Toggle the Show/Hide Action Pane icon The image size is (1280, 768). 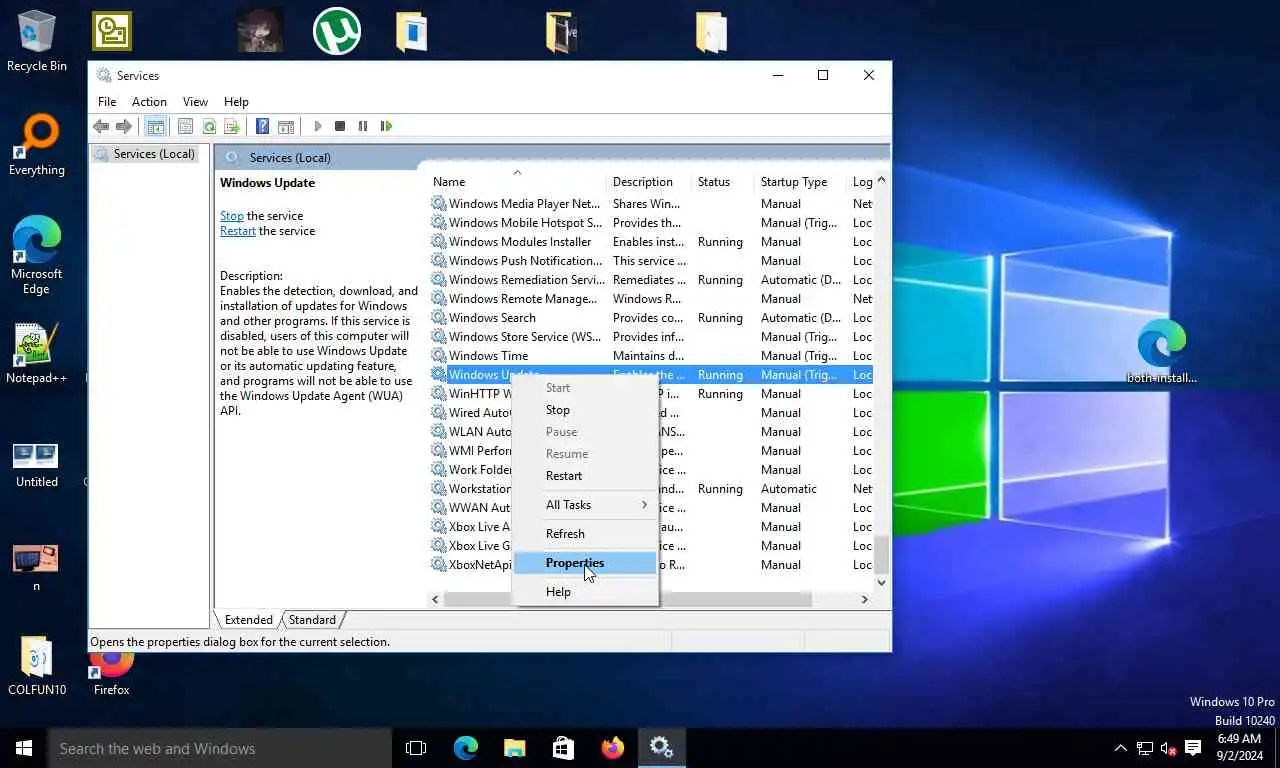coord(286,126)
